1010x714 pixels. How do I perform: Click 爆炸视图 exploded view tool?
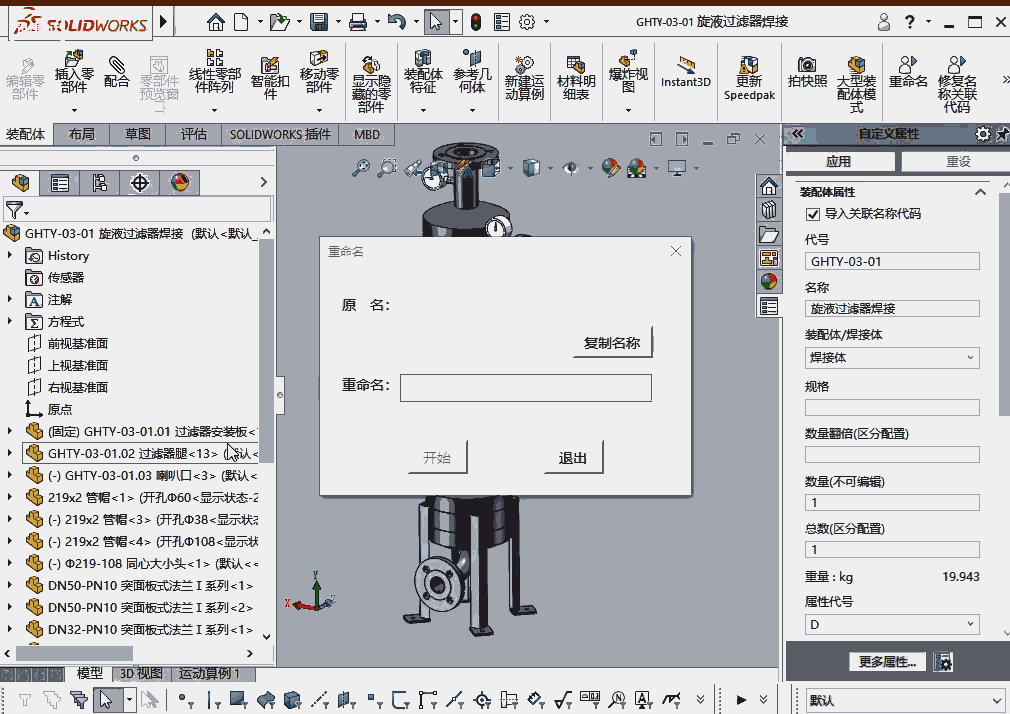coord(628,72)
